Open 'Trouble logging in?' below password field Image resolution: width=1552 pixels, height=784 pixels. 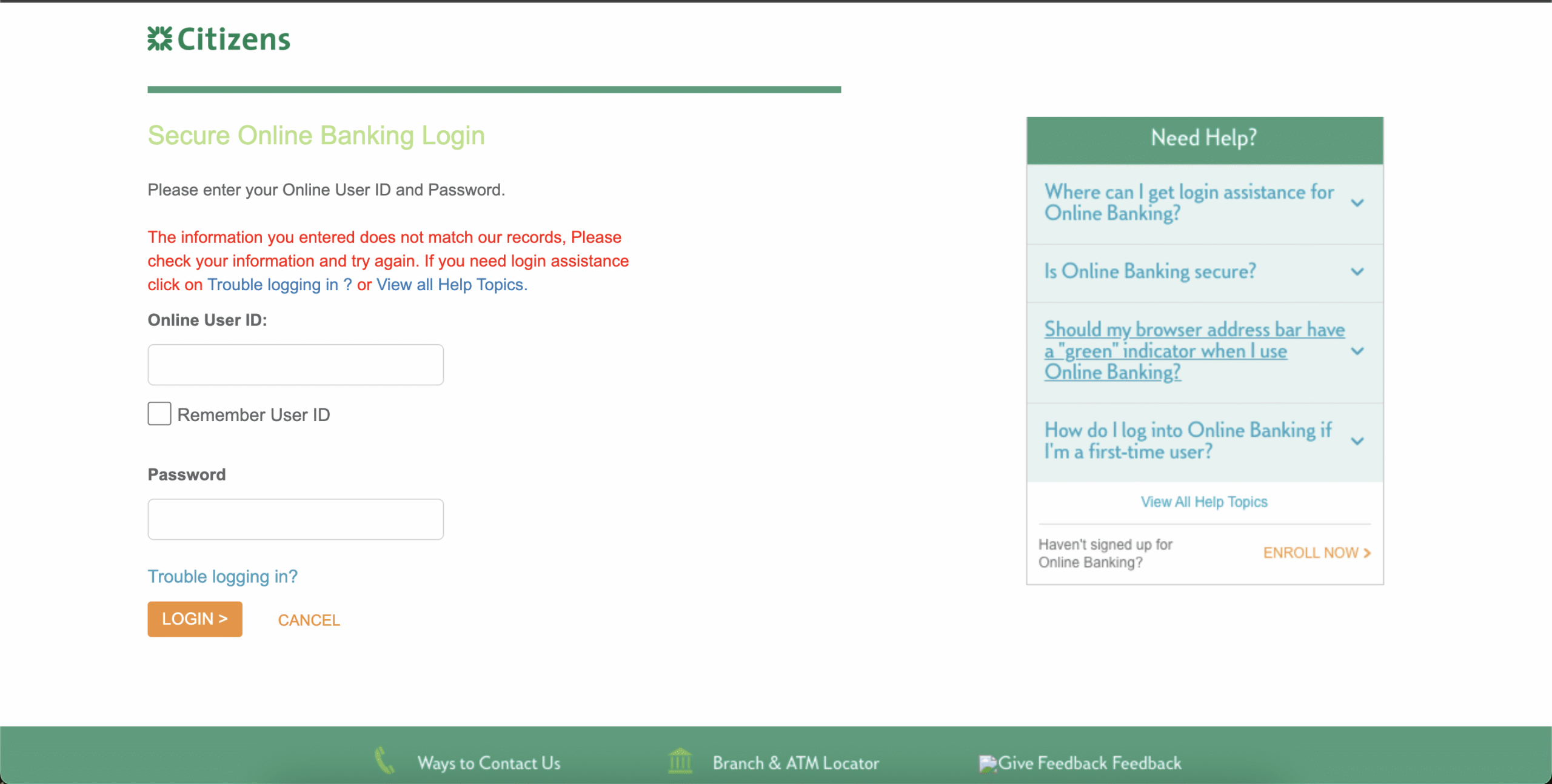tap(222, 576)
